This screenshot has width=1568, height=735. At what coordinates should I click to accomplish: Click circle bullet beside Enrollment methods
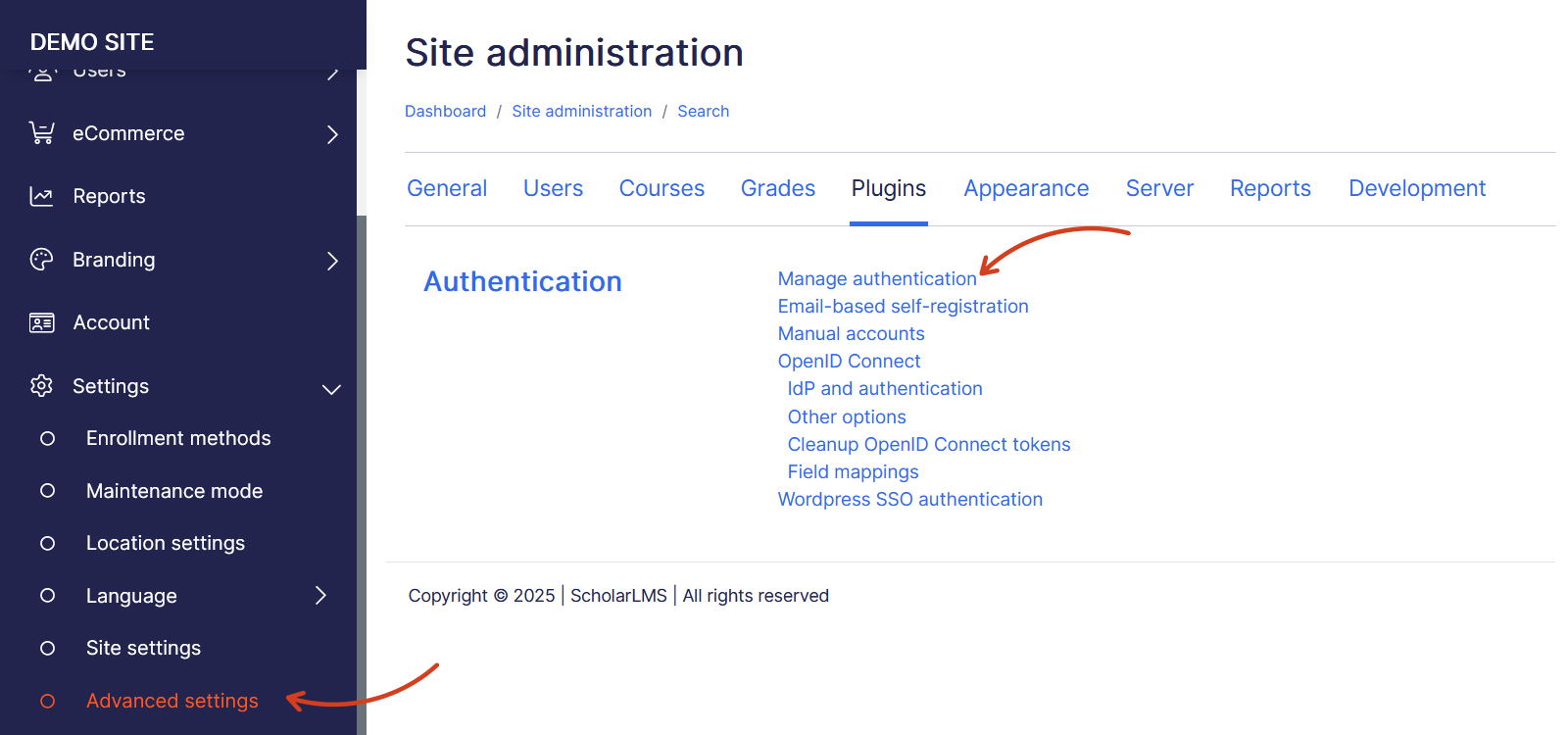[47, 438]
